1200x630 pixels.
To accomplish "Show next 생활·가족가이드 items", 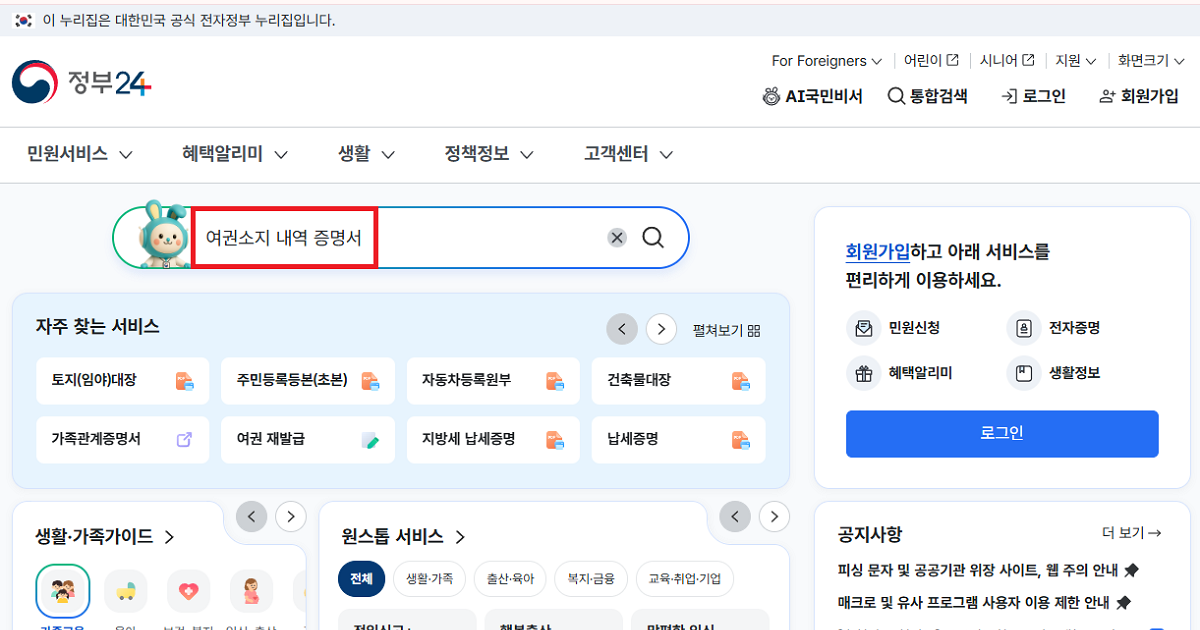I will tap(290, 517).
